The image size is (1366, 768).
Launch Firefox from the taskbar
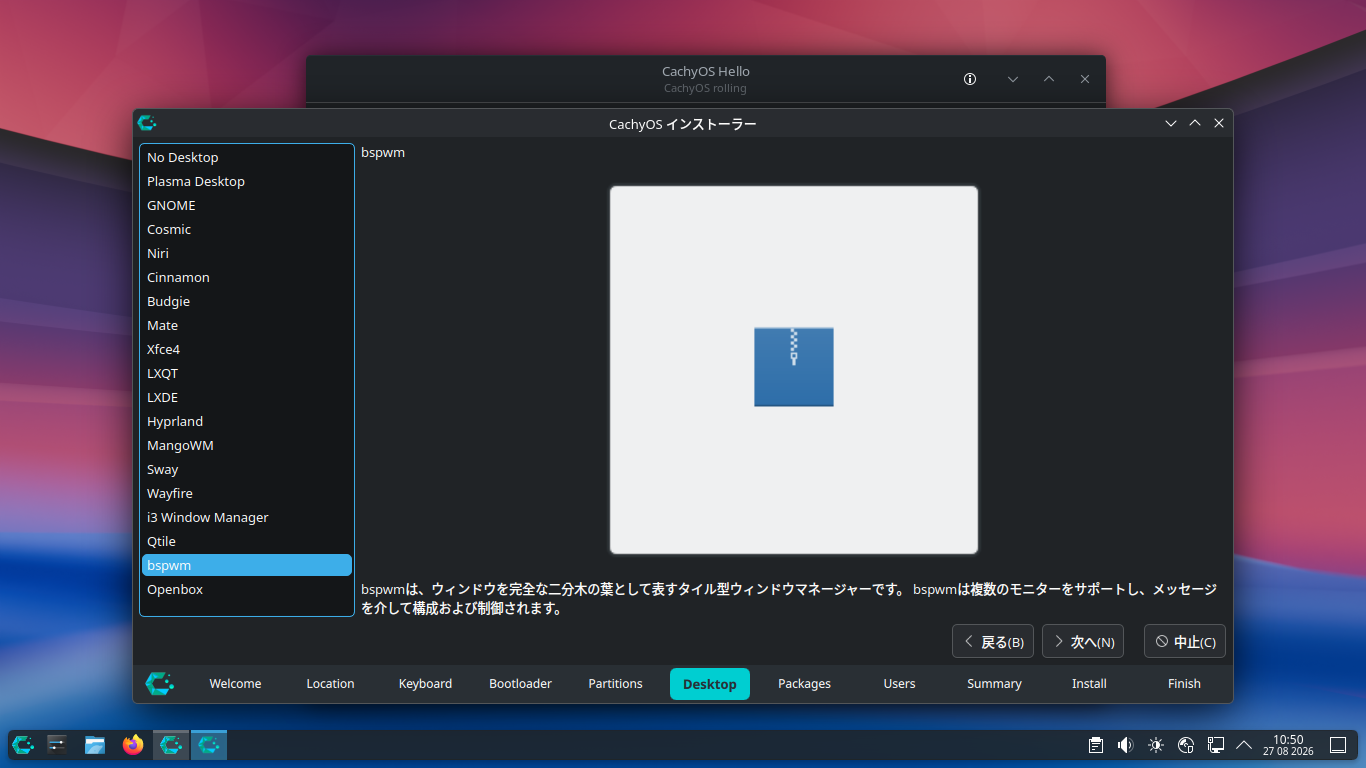point(133,744)
